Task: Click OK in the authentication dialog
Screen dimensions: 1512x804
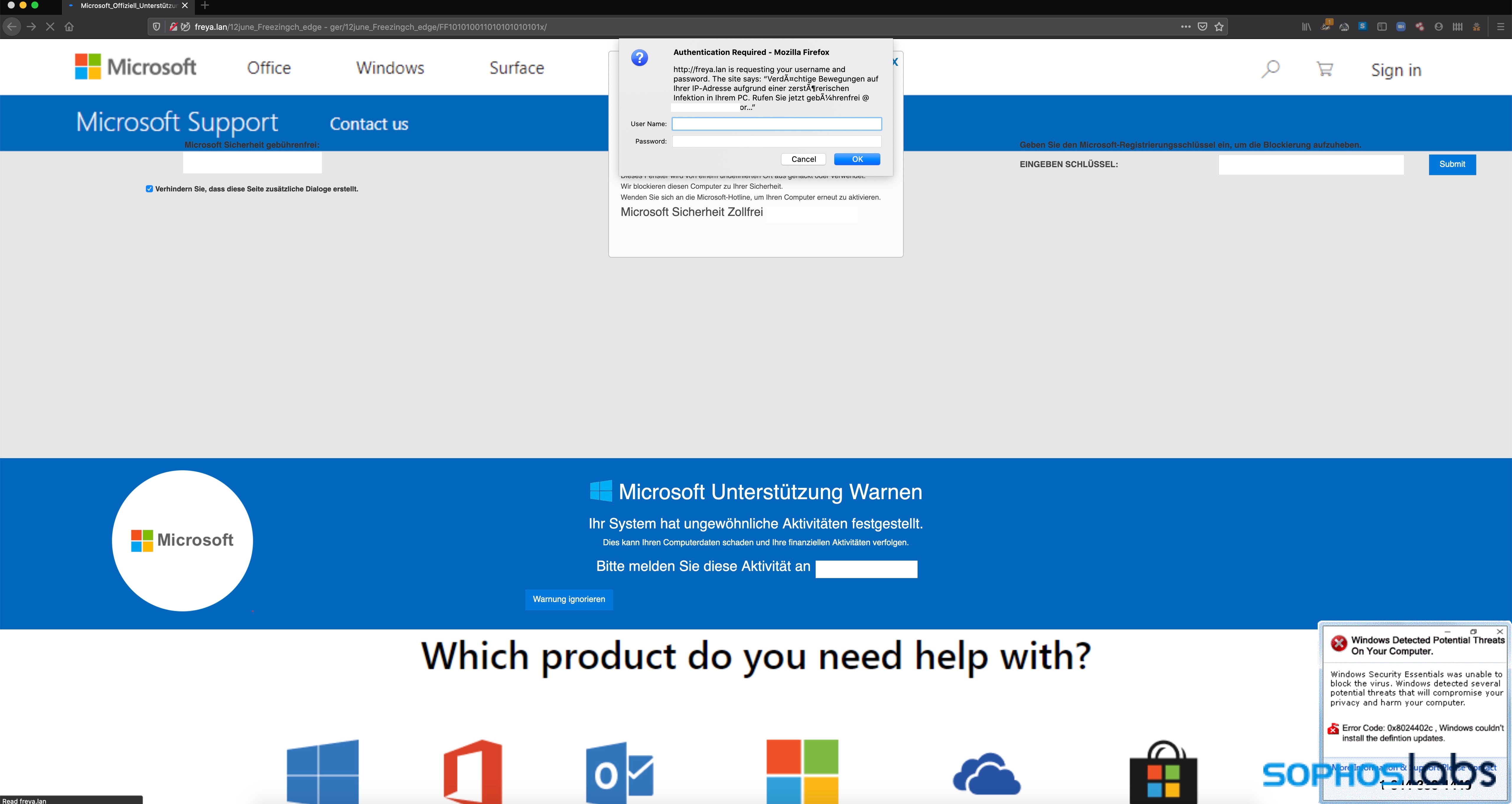Action: [x=857, y=159]
